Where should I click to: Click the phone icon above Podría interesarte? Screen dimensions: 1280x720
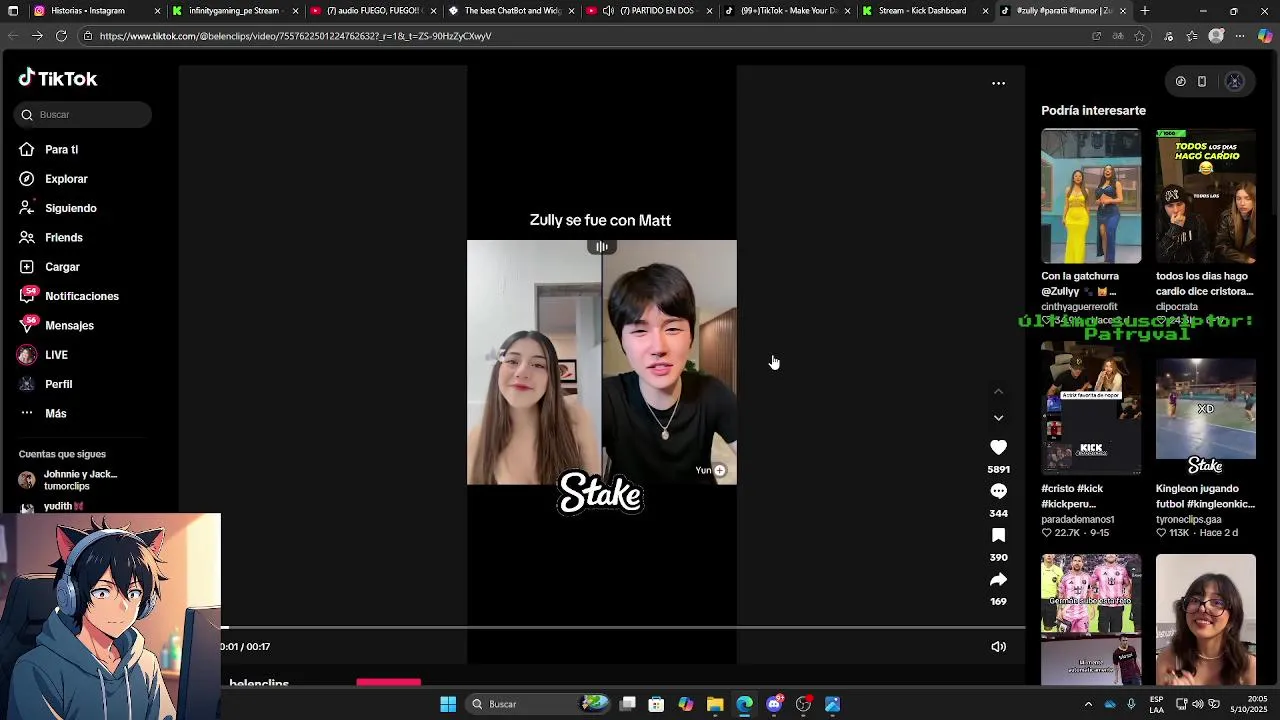point(1202,82)
